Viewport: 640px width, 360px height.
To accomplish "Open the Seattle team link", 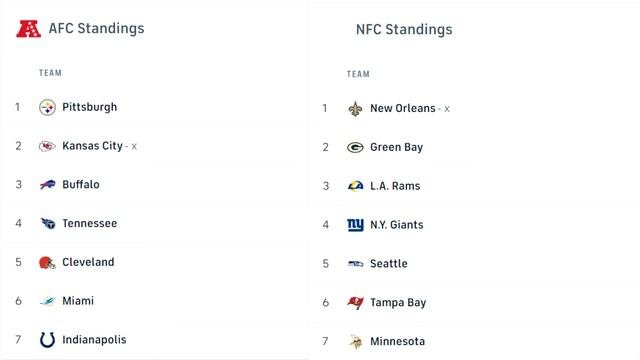I will click(x=389, y=264).
